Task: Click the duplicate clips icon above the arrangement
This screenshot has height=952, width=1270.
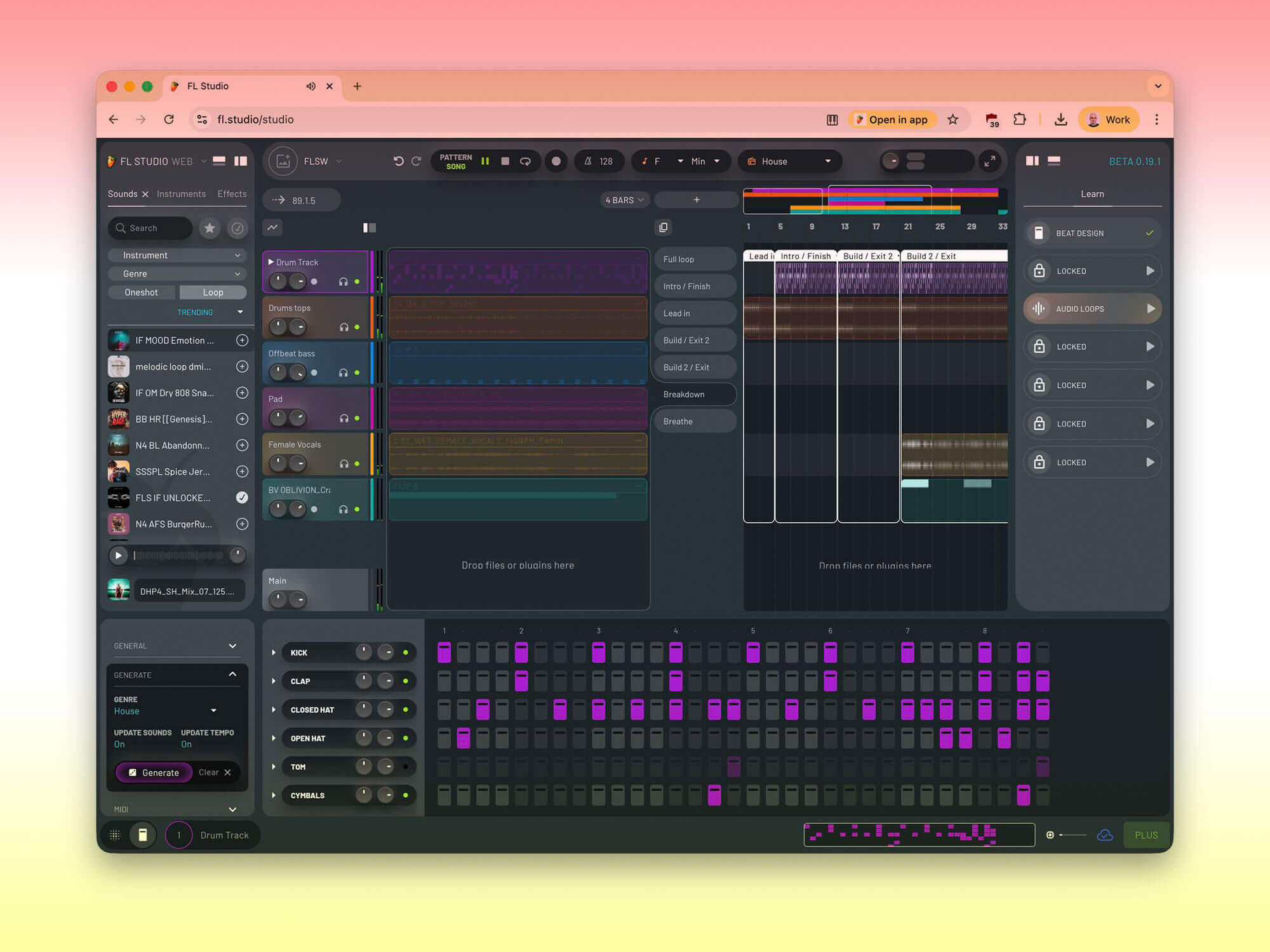Action: click(x=664, y=227)
